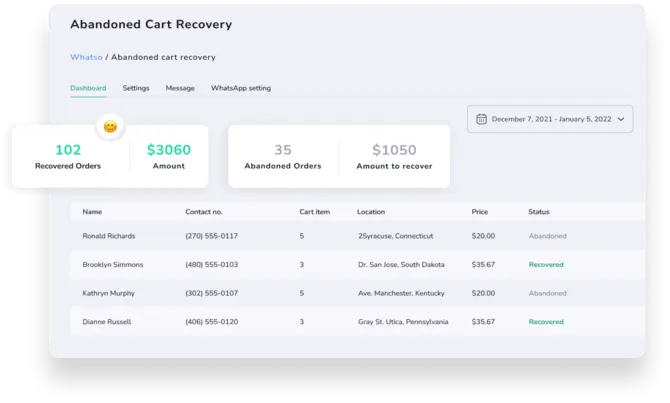Click location Gray St. Utica, Pennsylvania

[403, 322]
